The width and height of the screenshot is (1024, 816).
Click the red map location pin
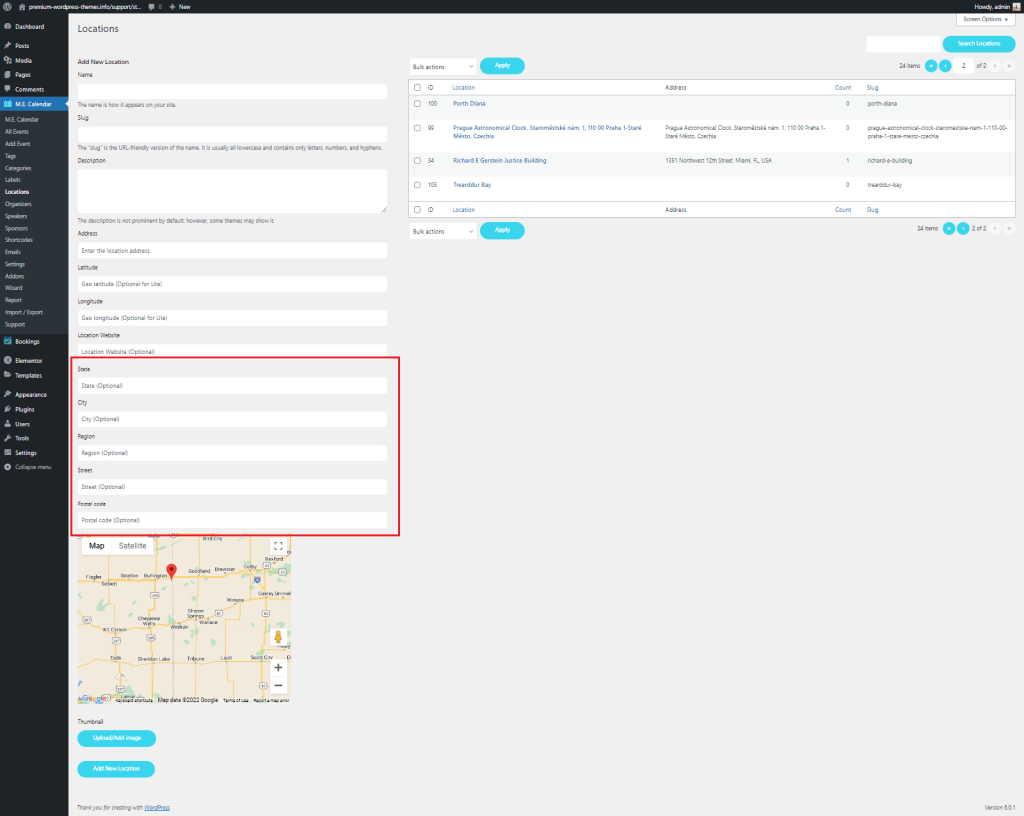pyautogui.click(x=171, y=571)
